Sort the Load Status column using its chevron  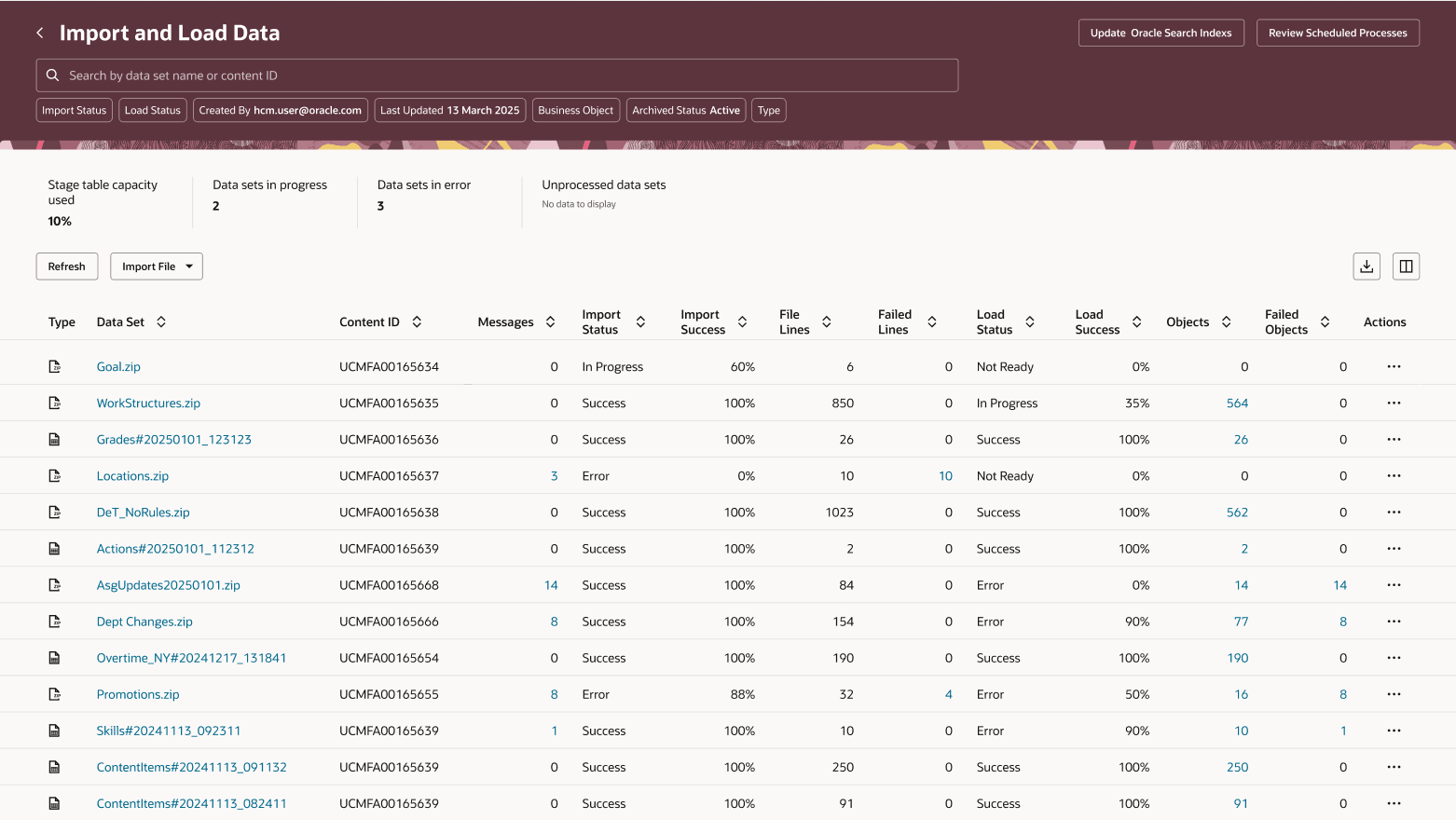pyautogui.click(x=1030, y=321)
